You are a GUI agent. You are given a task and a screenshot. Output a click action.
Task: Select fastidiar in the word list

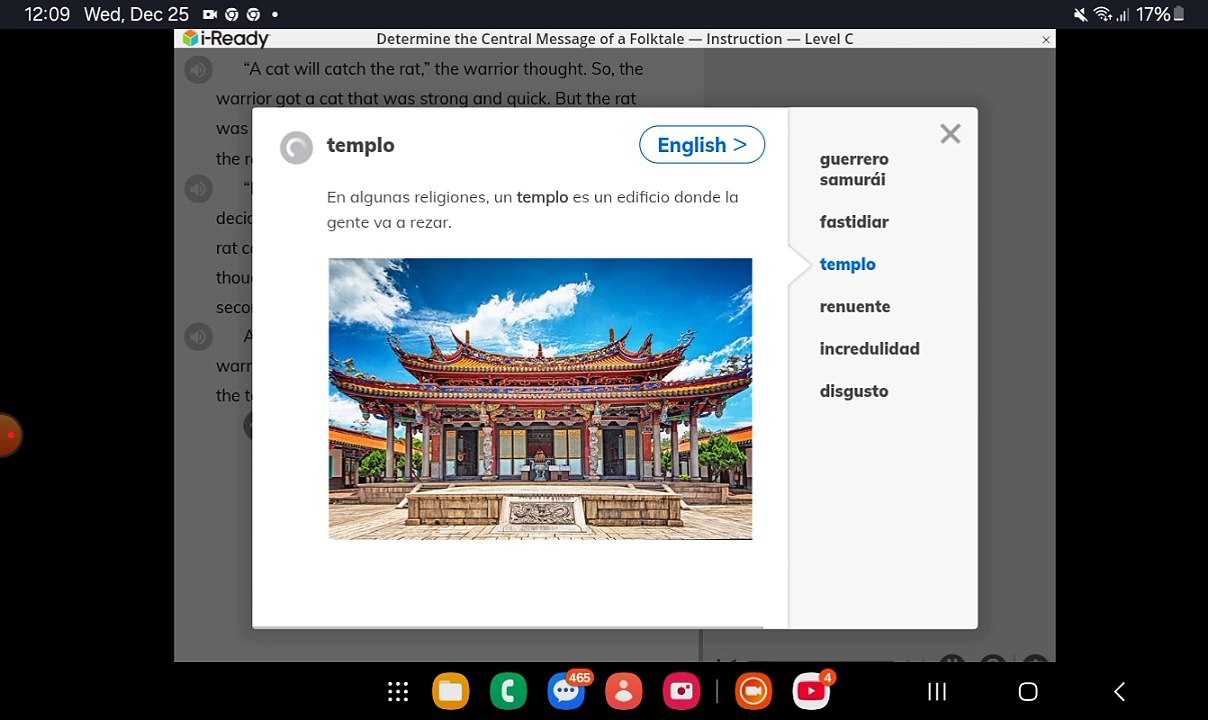854,222
